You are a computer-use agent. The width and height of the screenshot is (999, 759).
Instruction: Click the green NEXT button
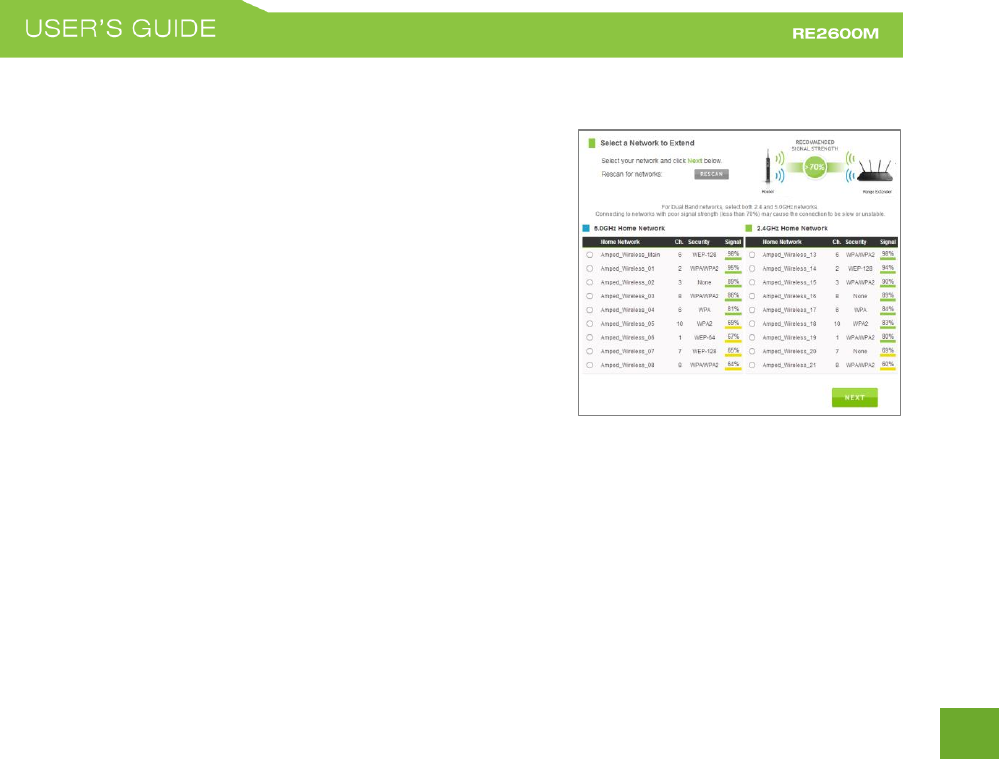(854, 398)
